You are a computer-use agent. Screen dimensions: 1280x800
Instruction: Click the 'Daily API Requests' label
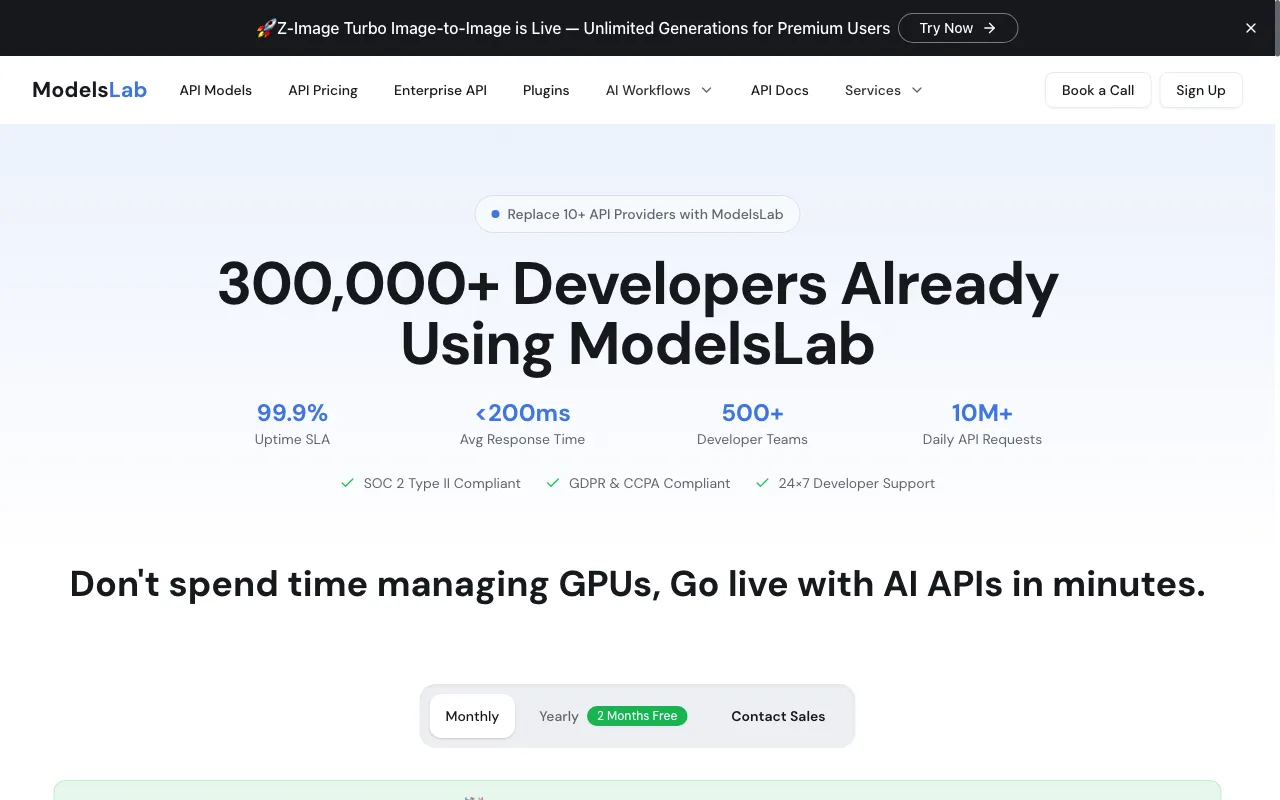(x=982, y=439)
